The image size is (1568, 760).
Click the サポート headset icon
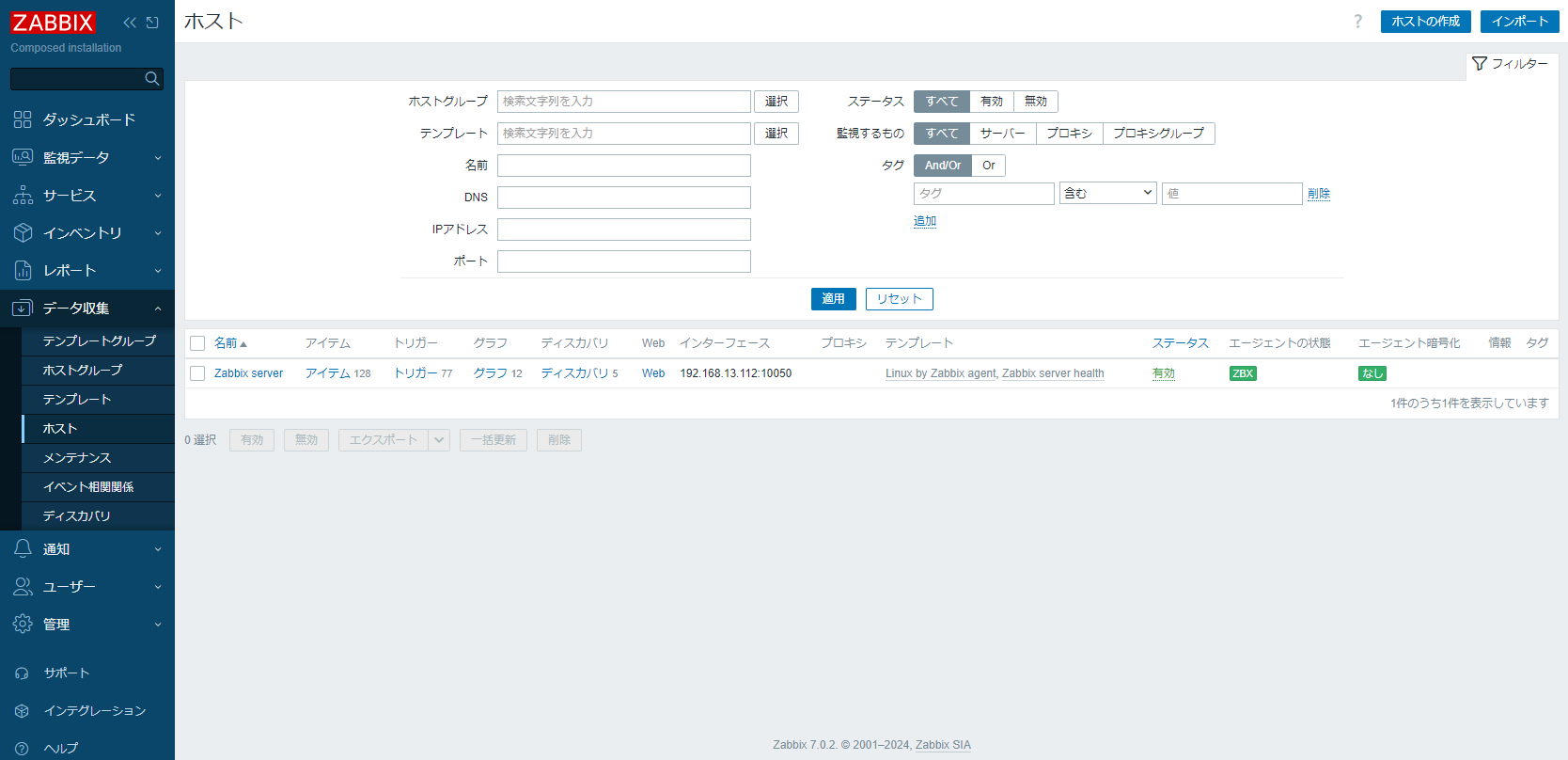pyautogui.click(x=23, y=673)
